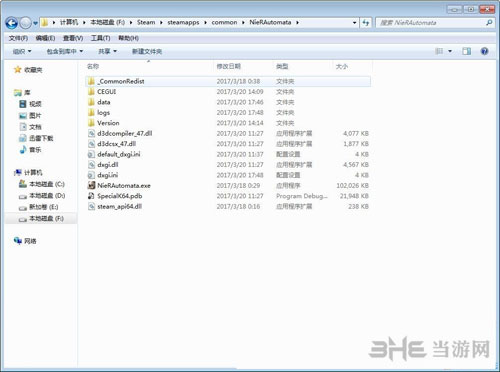
Task: Open 新加卷 (E:) in sidebar
Action: click(39, 207)
